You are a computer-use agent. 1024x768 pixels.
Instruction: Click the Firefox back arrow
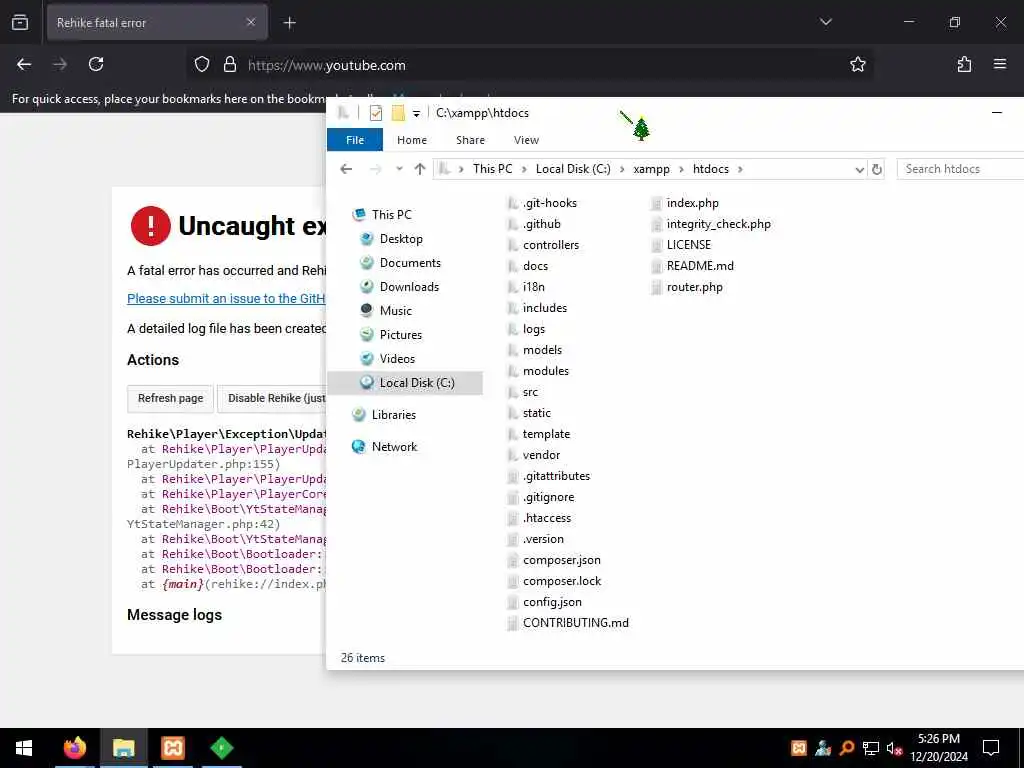pos(24,65)
